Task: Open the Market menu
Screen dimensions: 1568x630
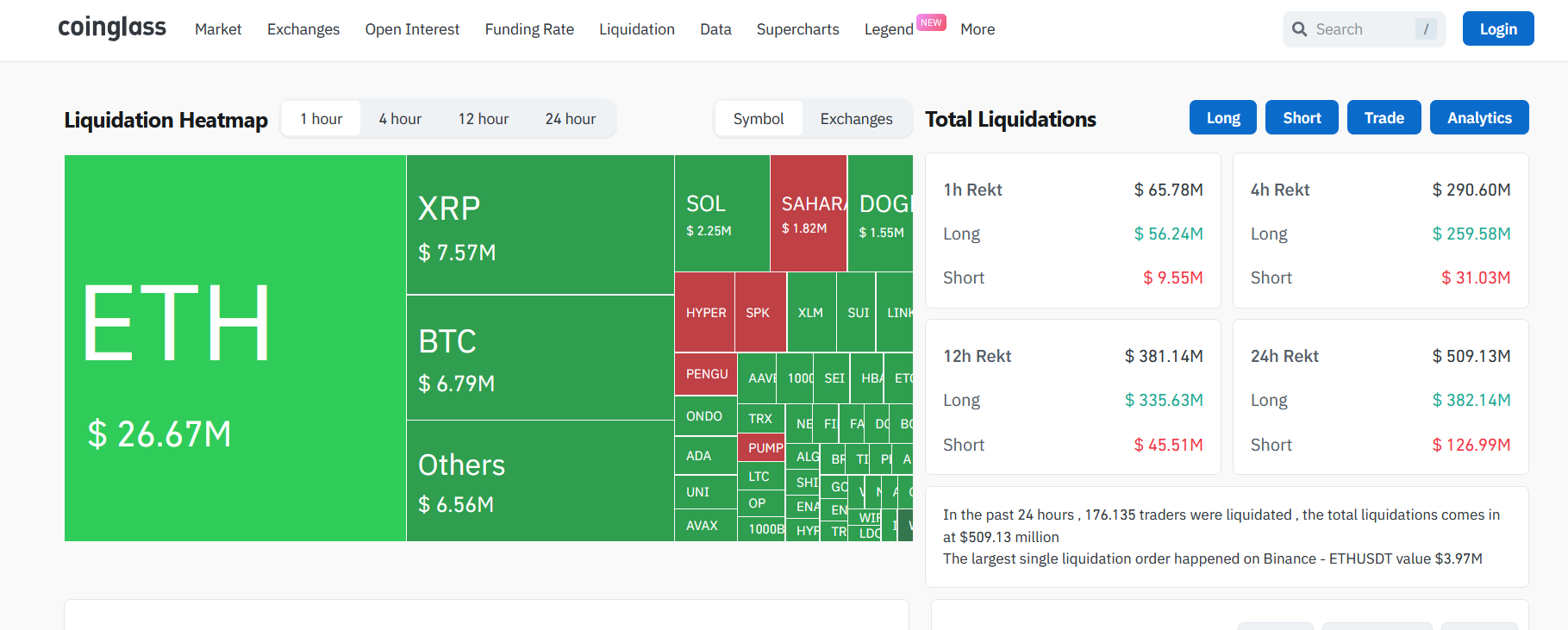Action: coord(218,29)
